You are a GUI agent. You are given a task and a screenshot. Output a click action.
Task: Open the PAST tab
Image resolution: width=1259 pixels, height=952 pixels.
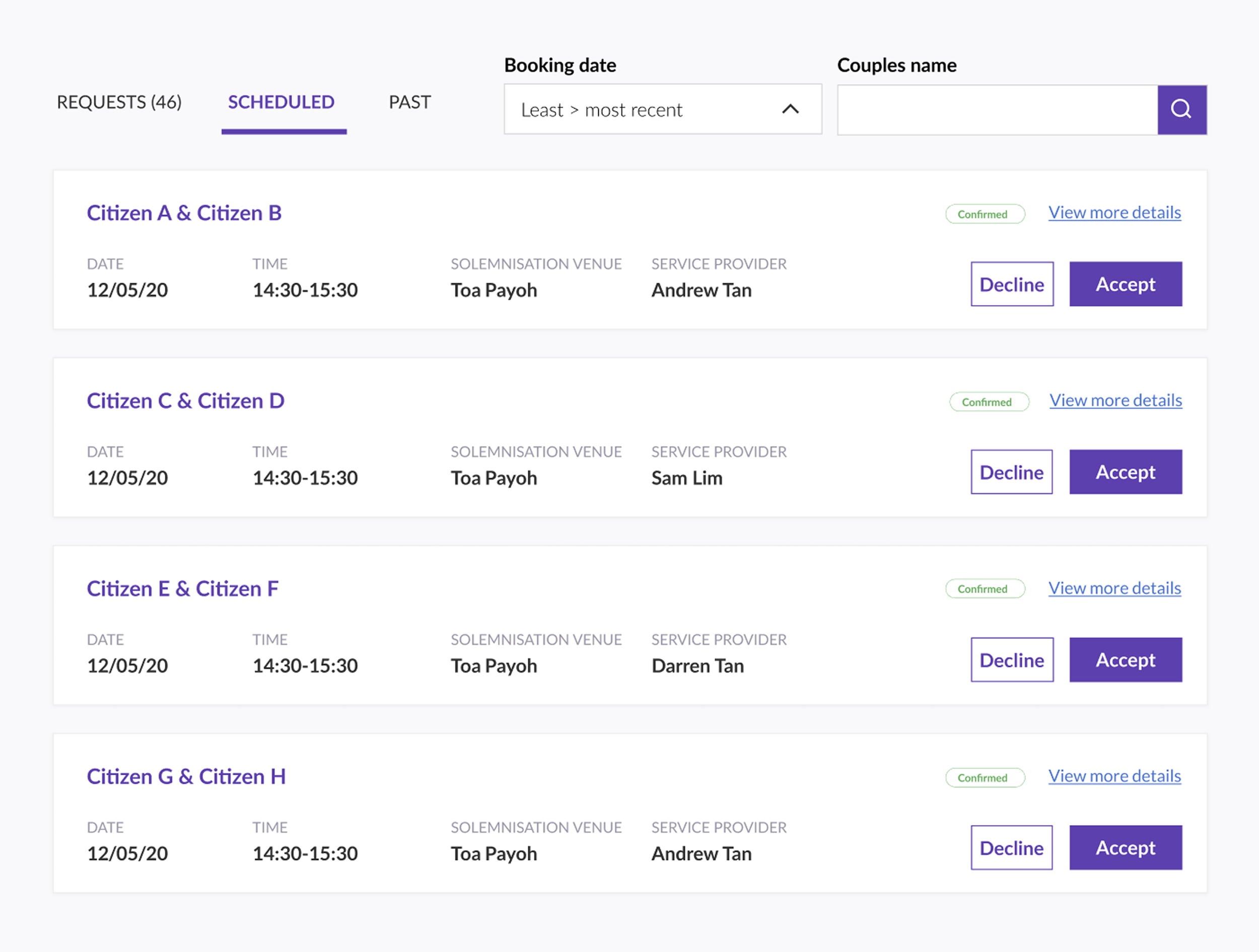410,102
